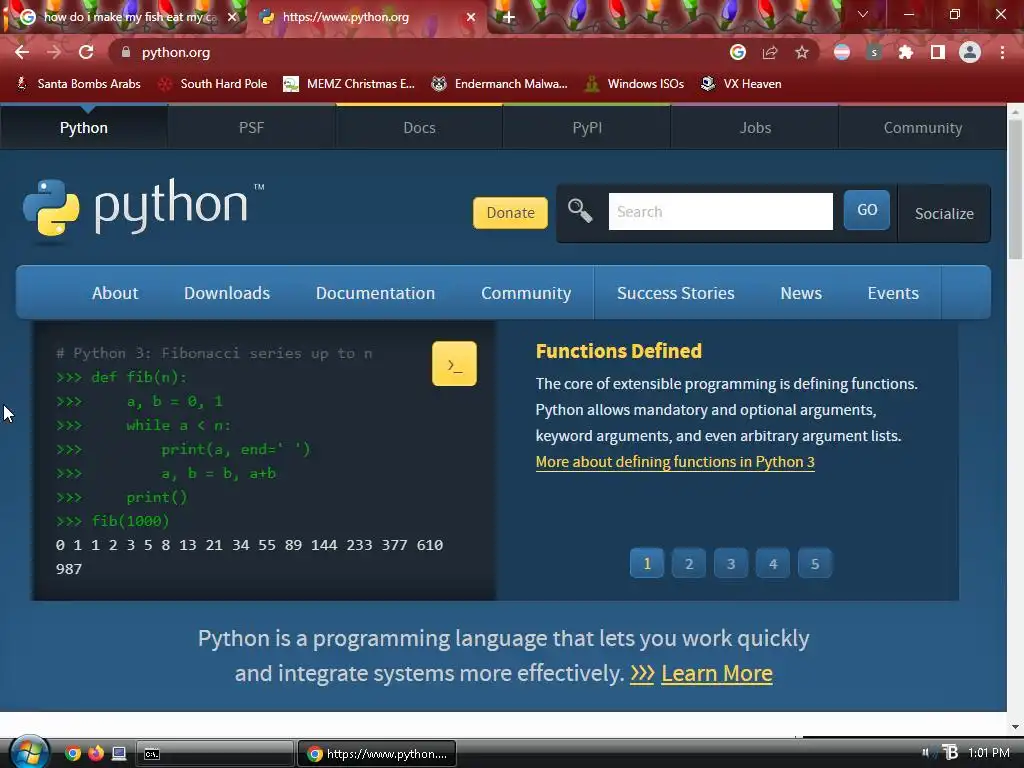Select slide 3 in the carousel

[x=731, y=563]
